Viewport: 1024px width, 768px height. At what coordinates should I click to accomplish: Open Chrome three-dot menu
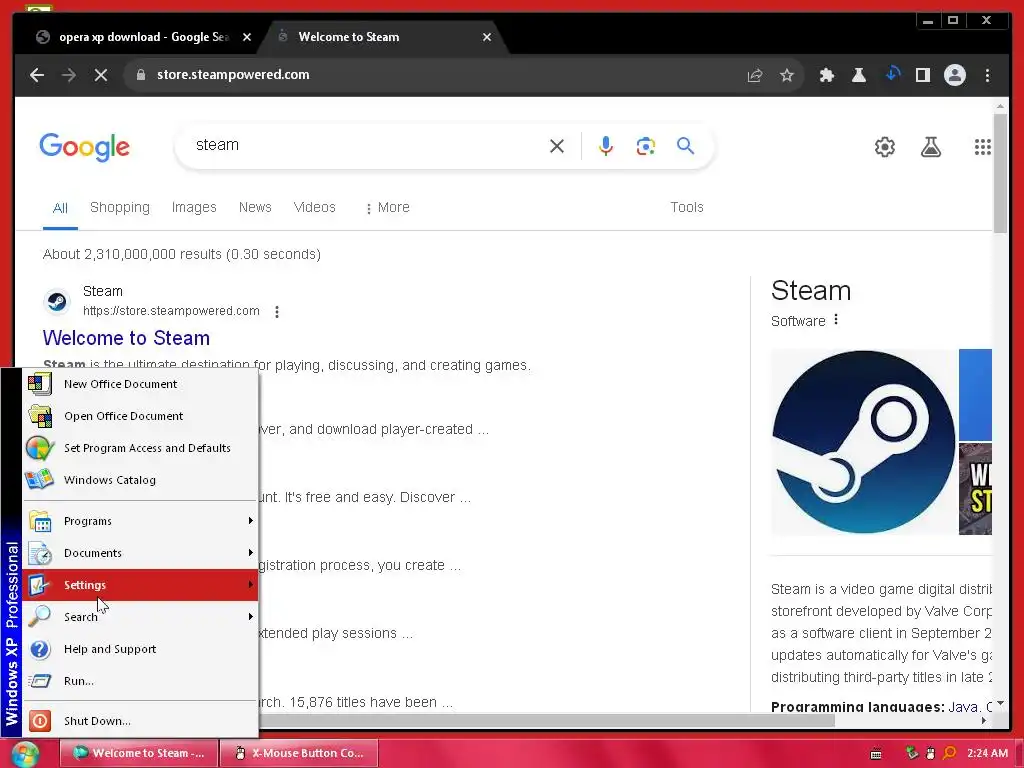(x=987, y=75)
